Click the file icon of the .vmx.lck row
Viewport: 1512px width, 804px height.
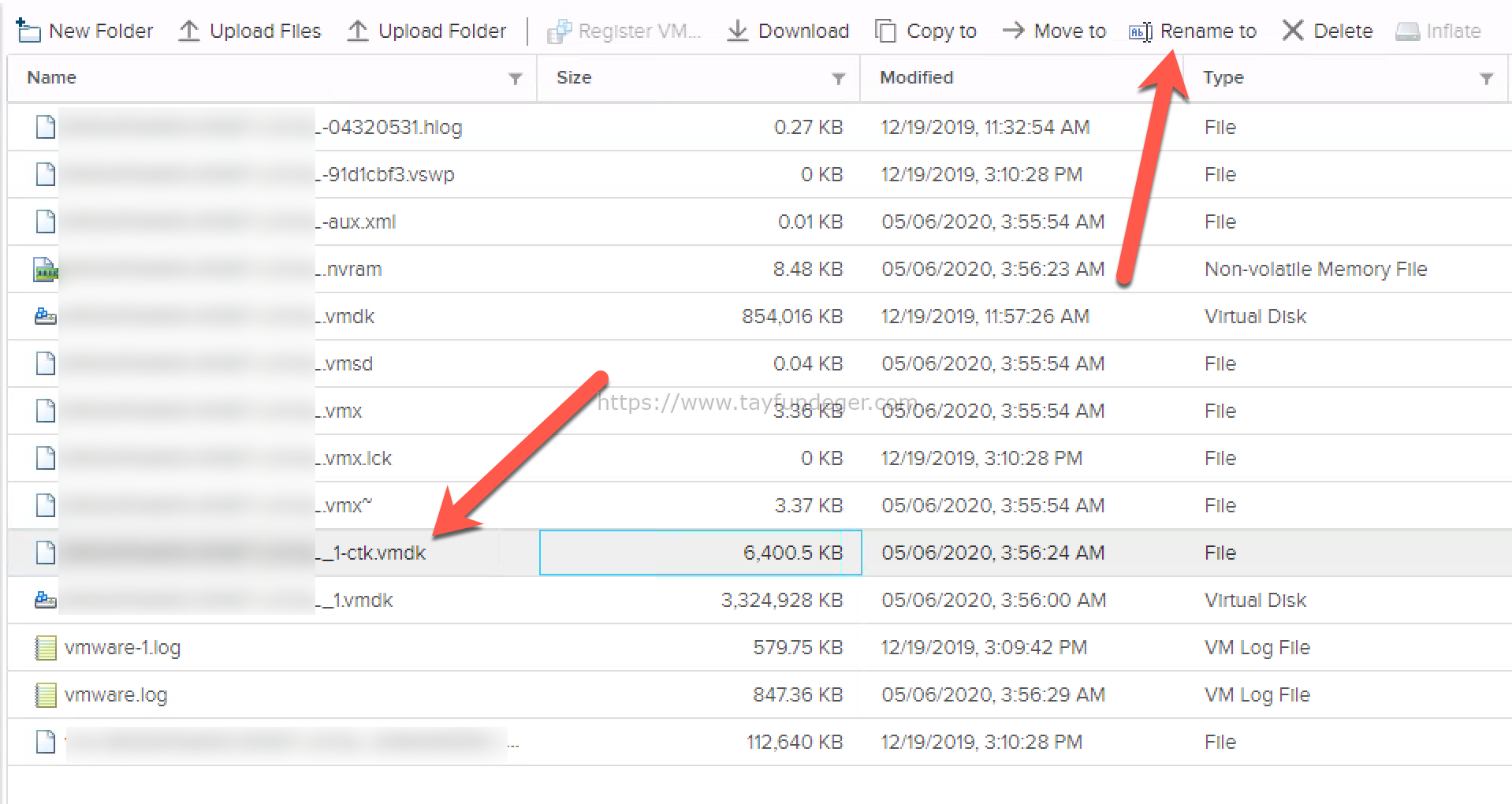click(x=46, y=458)
